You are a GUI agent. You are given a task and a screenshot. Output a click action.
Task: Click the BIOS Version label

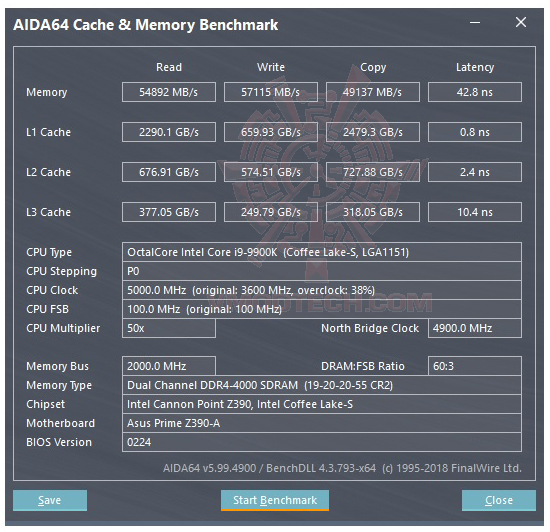coord(59,442)
